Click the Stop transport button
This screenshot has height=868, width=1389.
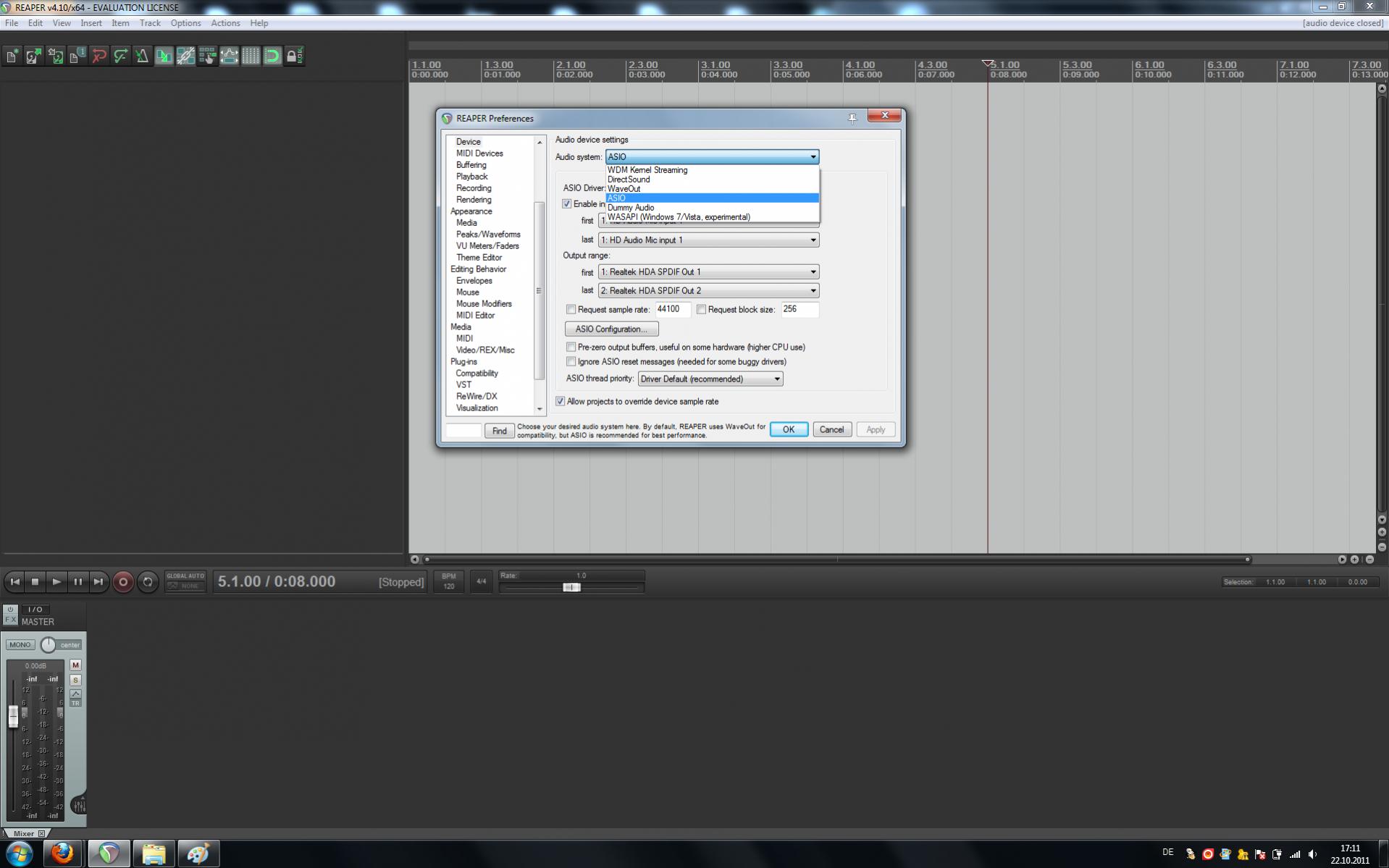35,581
